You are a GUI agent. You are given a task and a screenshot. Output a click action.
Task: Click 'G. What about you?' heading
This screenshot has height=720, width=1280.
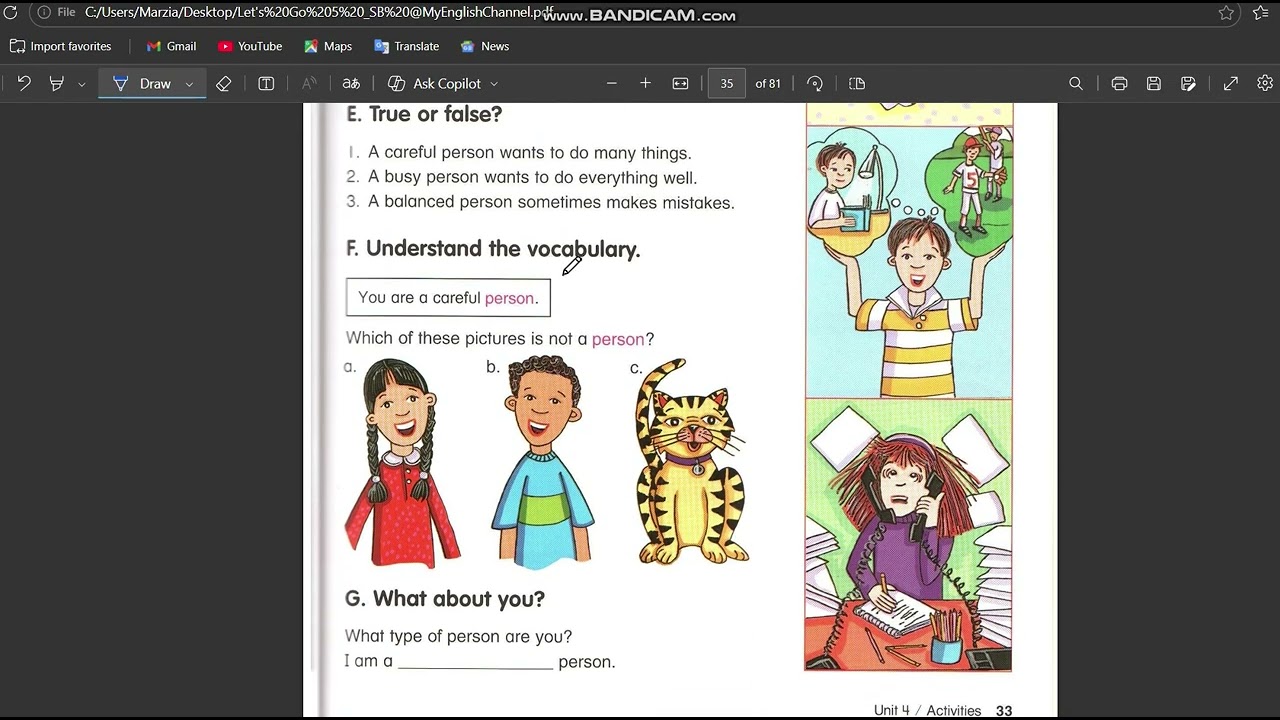point(445,599)
